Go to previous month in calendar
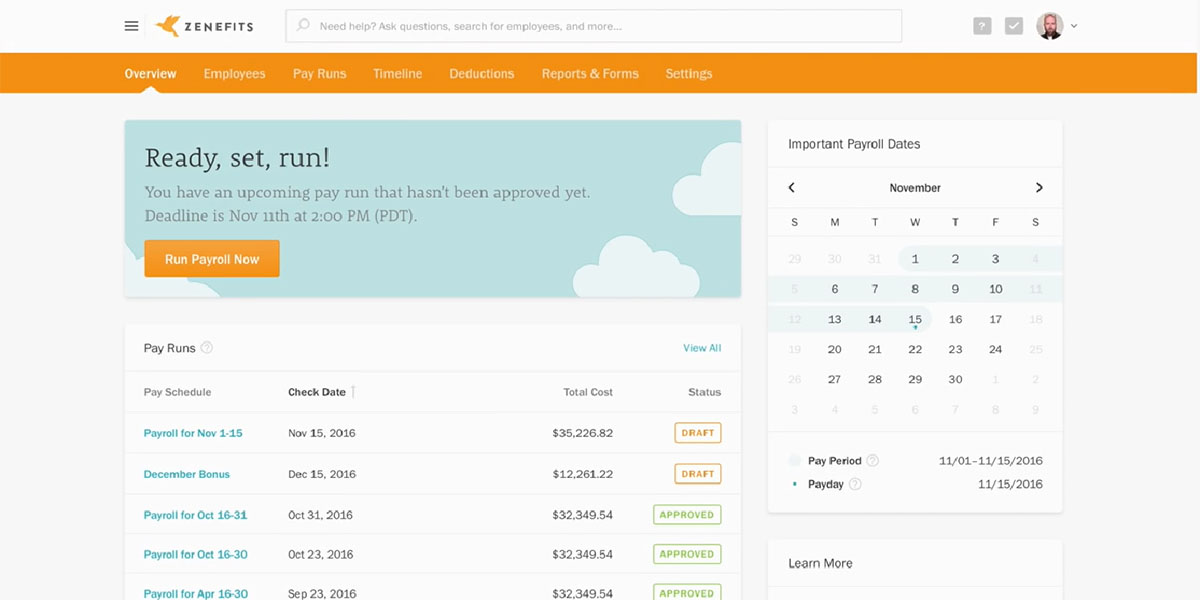This screenshot has height=600, width=1200. [x=792, y=188]
